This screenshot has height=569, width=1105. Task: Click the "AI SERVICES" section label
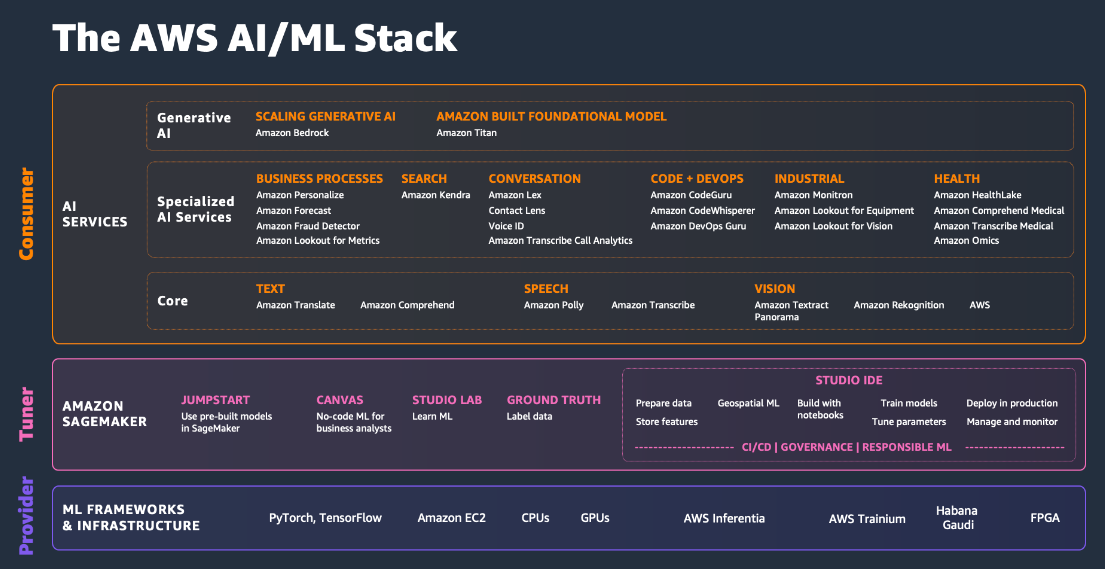pos(94,214)
